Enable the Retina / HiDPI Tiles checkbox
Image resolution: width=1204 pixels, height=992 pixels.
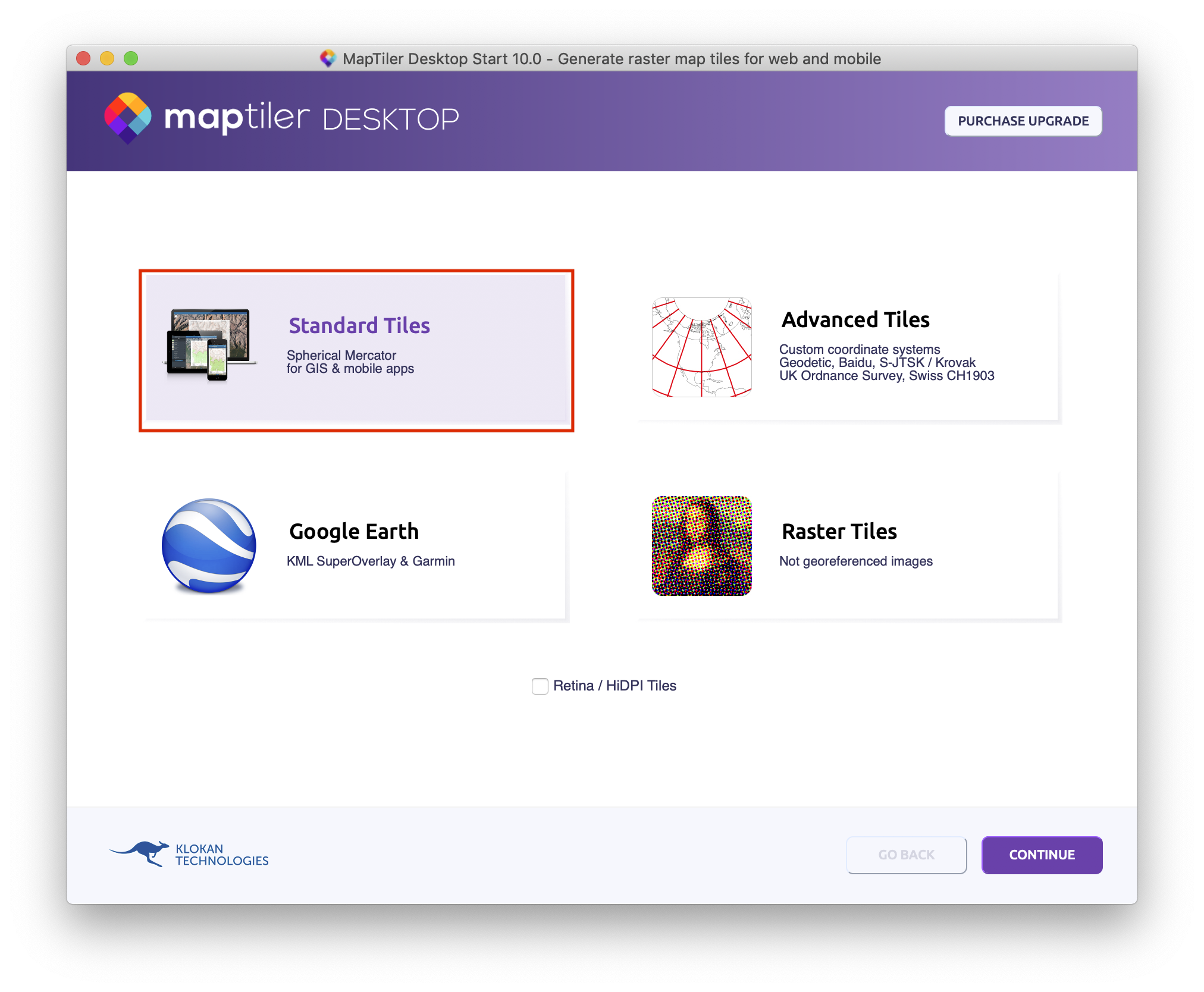[x=540, y=686]
